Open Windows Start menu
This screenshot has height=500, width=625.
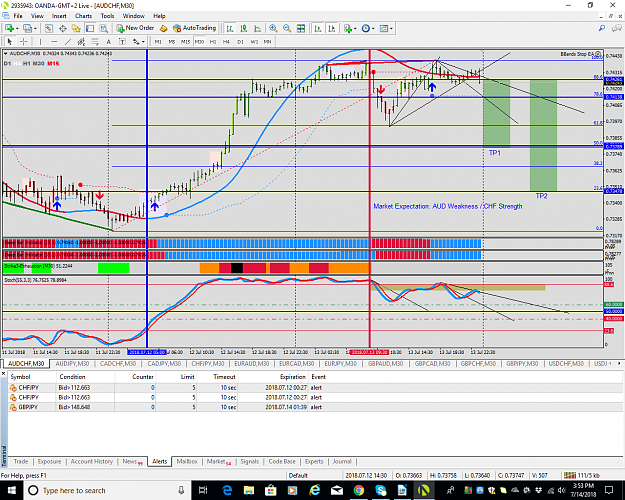click(12, 490)
